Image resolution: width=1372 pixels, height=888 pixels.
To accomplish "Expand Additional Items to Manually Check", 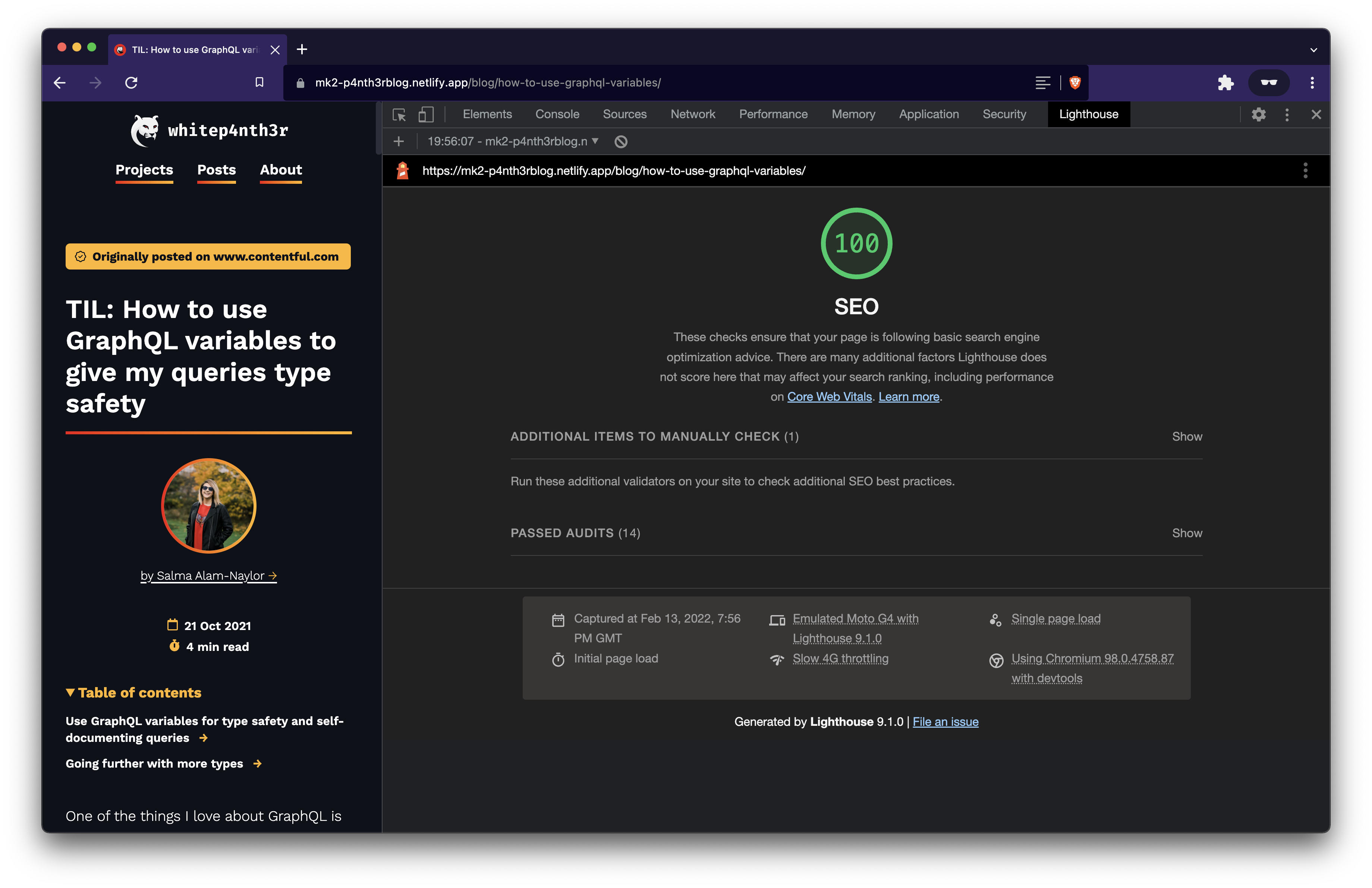I will (x=1186, y=437).
